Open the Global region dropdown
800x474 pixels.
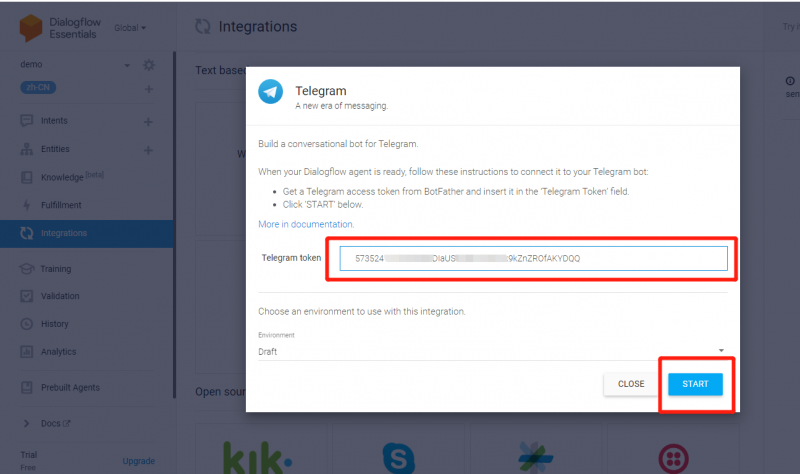pyautogui.click(x=130, y=28)
